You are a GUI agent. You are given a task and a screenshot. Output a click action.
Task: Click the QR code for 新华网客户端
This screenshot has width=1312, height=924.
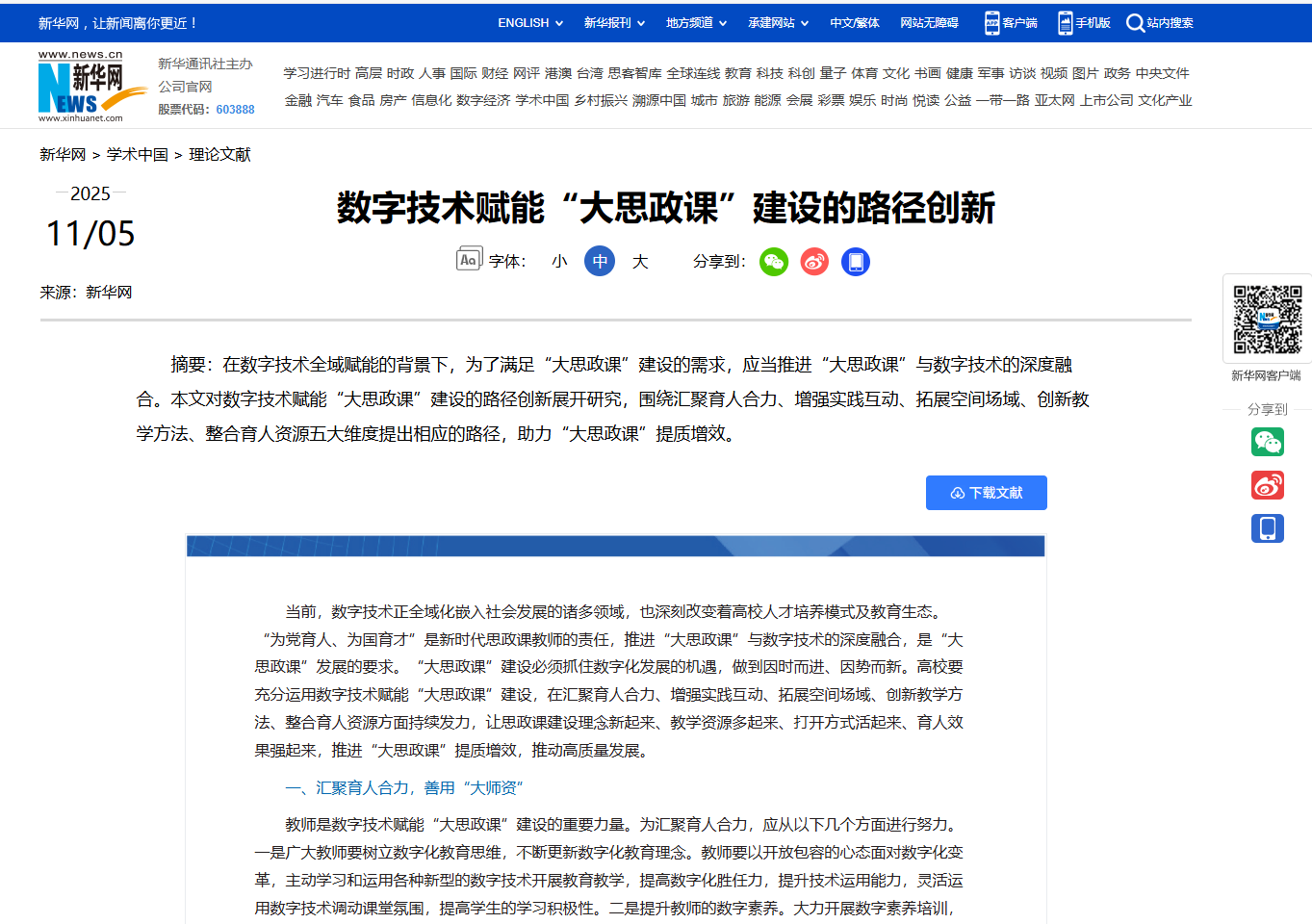coord(1267,320)
